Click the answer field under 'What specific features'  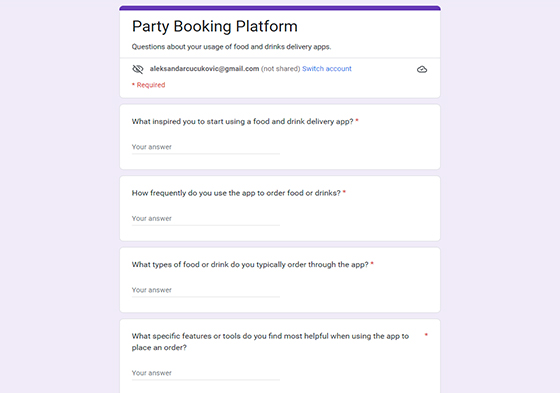[206, 373]
